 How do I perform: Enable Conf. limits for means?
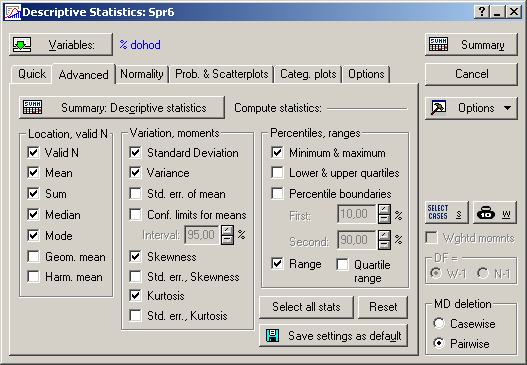[x=135, y=214]
